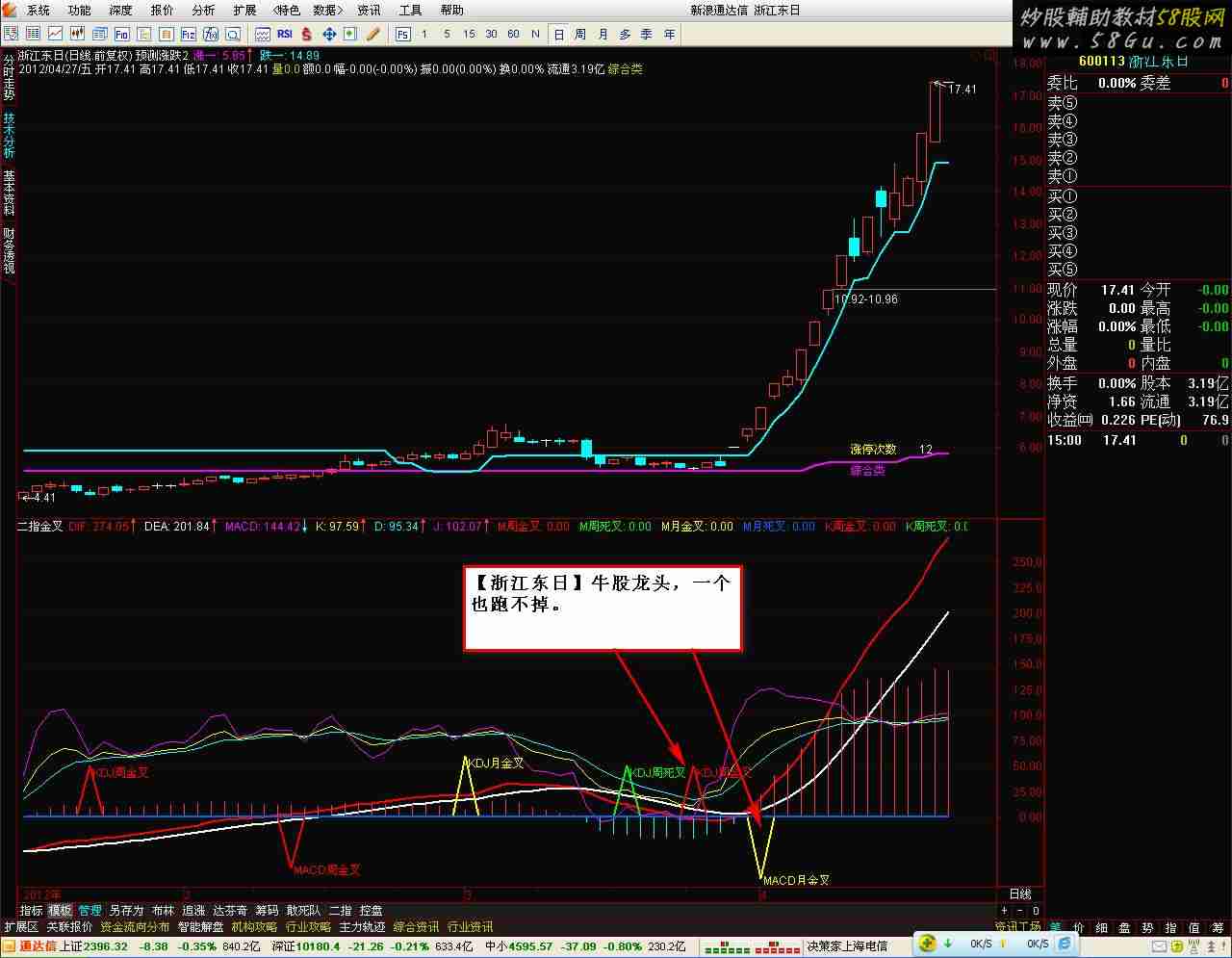The width and height of the screenshot is (1232, 958).
Task: Expand the 扩展区 panel at bottom
Action: coord(20,926)
